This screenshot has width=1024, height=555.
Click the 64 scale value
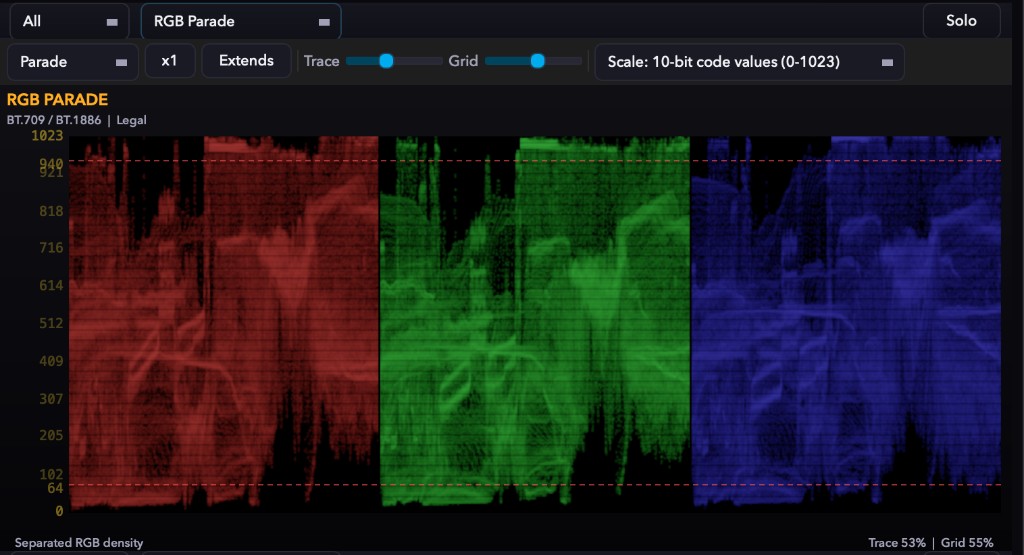point(56,488)
